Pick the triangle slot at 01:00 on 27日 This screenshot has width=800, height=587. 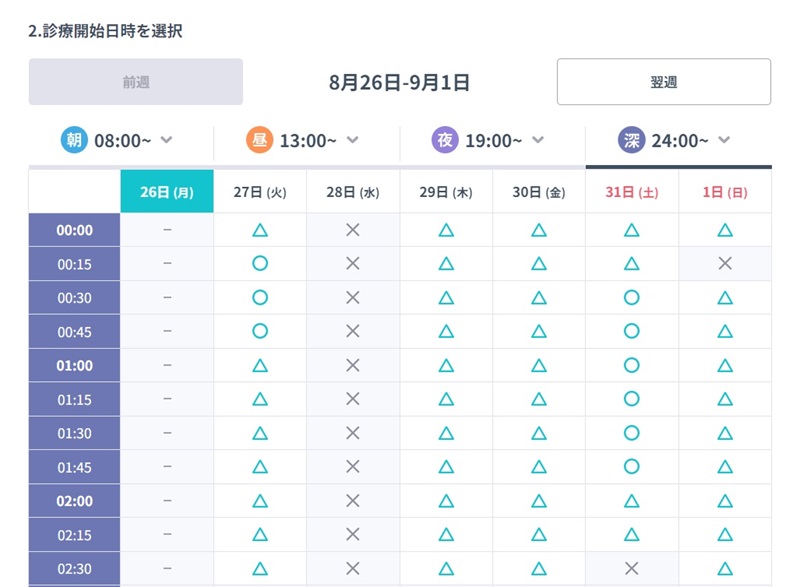tap(260, 365)
